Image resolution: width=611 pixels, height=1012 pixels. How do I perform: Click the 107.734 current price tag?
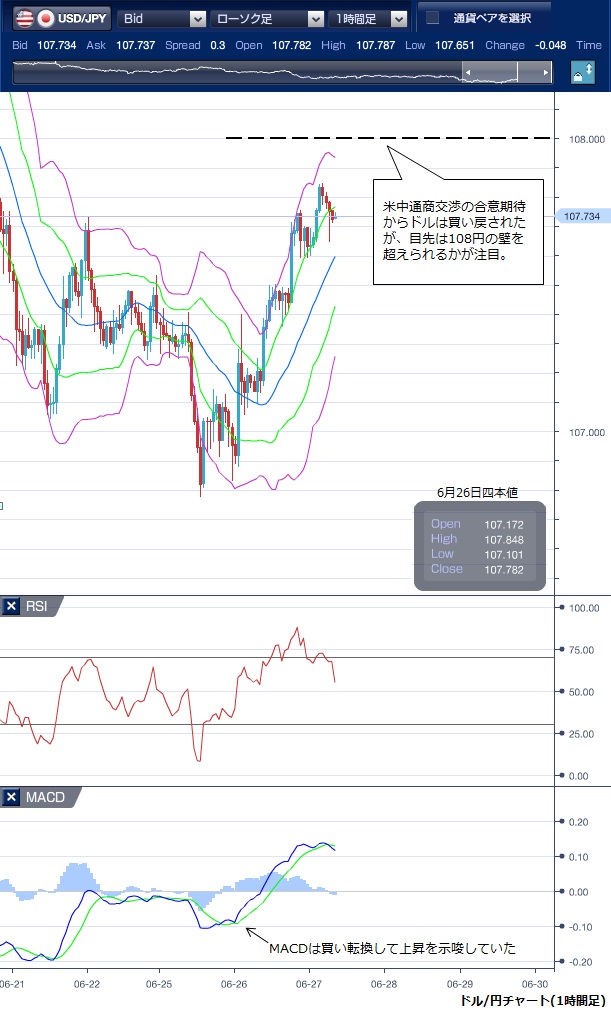click(582, 216)
